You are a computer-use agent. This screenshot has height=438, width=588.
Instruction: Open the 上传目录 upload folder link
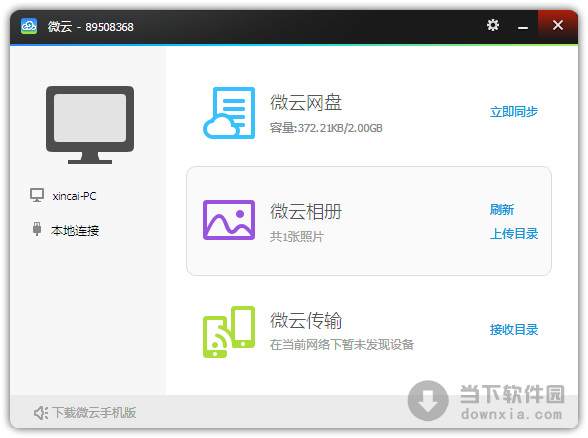(514, 234)
